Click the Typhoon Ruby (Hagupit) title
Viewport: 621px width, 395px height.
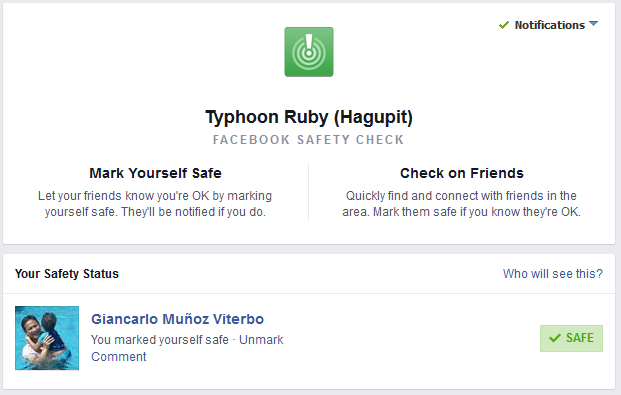click(309, 117)
